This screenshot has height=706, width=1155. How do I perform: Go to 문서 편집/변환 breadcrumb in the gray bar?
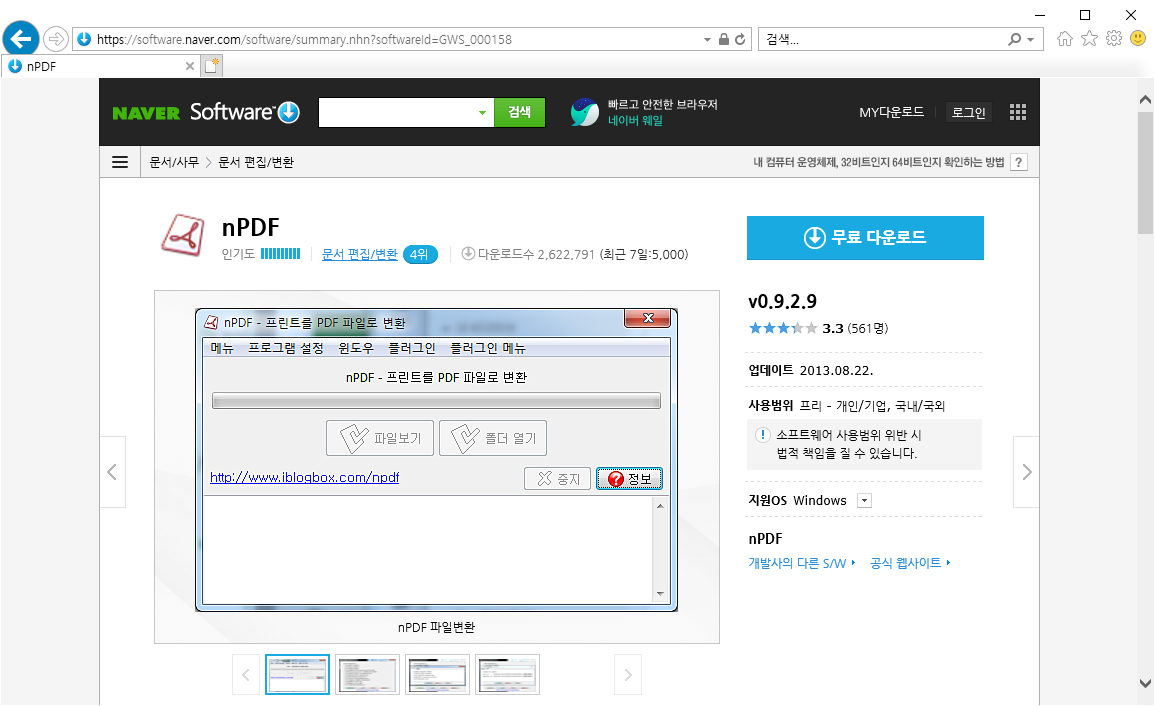[x=256, y=162]
